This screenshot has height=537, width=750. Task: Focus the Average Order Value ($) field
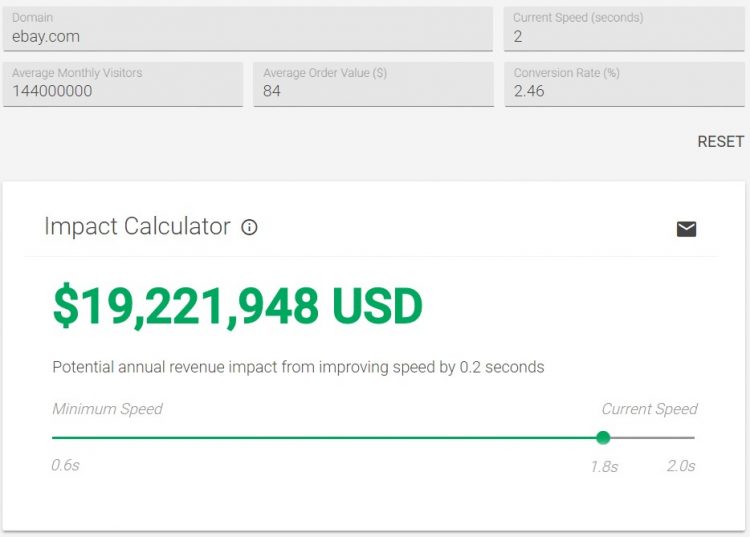click(x=374, y=84)
